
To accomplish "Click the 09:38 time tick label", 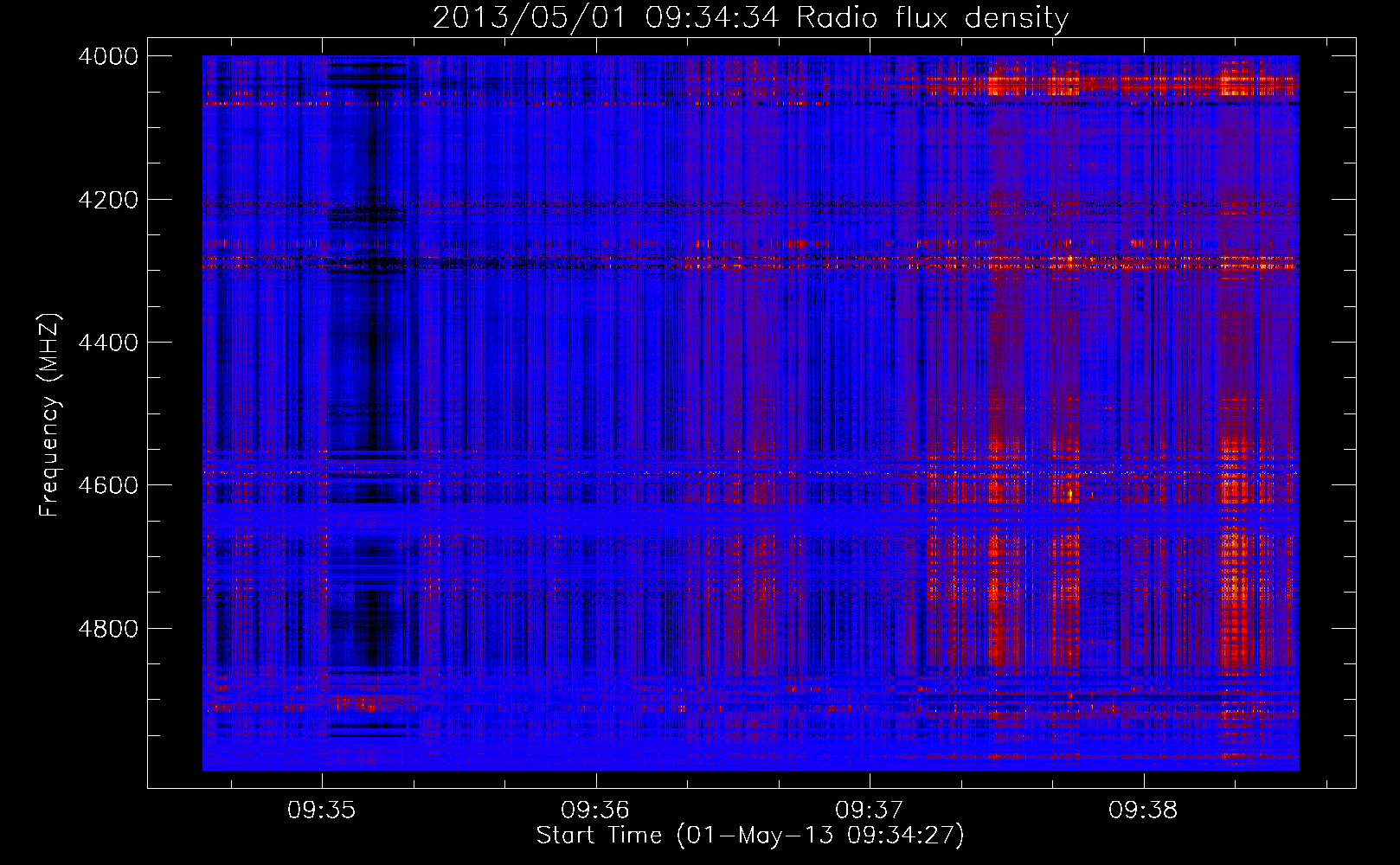I will [1143, 811].
